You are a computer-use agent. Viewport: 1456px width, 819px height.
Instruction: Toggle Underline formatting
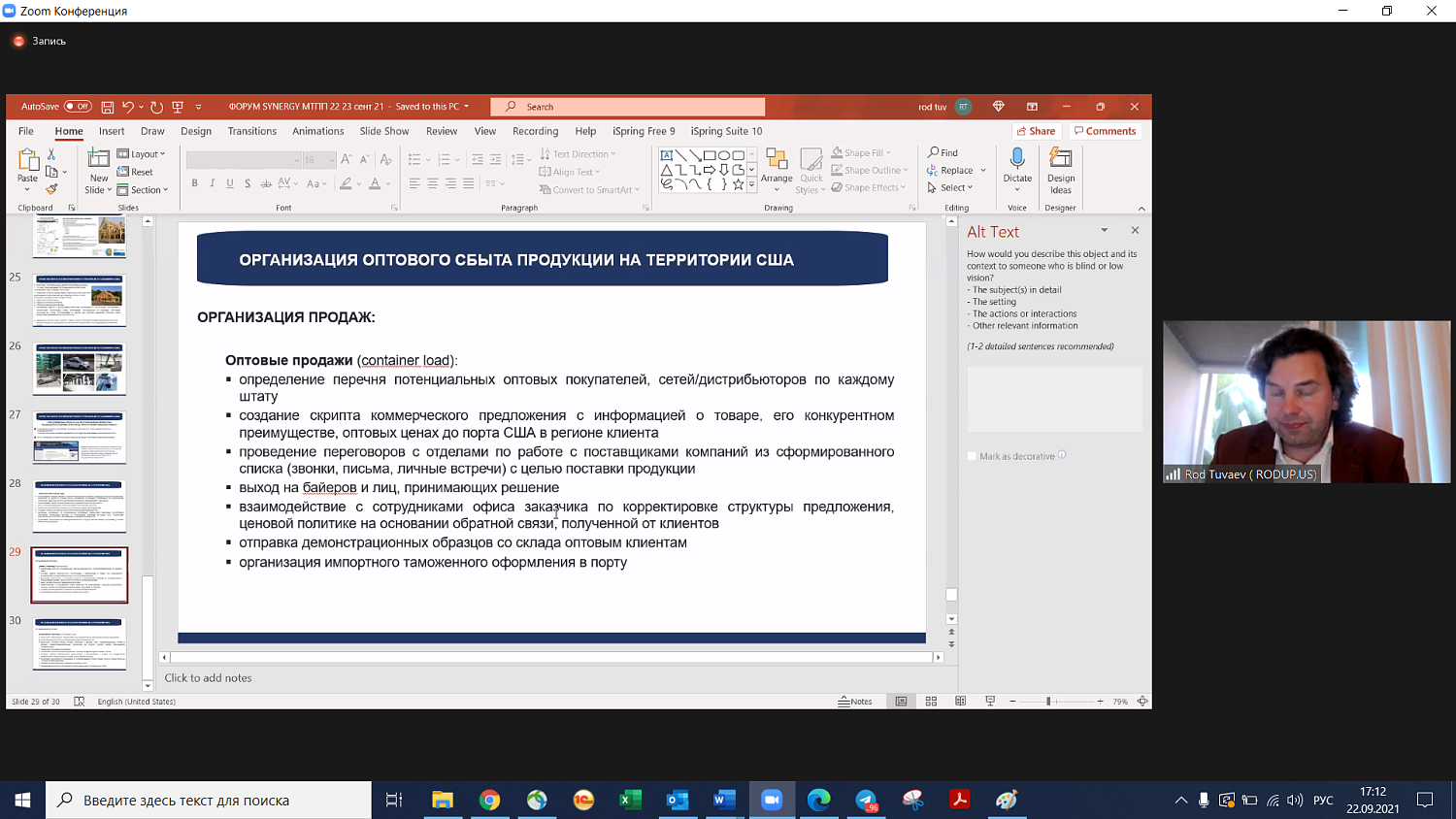coord(230,183)
